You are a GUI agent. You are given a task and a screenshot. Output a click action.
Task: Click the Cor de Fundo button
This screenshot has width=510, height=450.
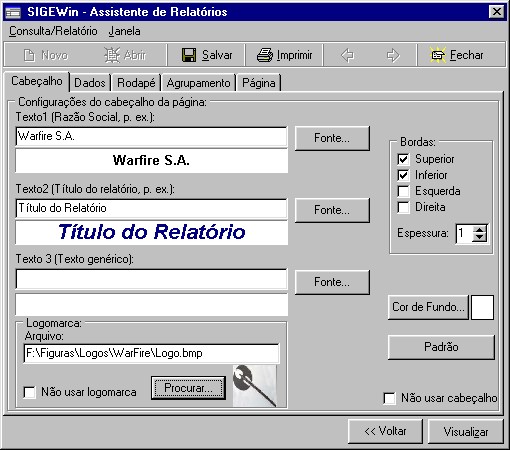[428, 307]
